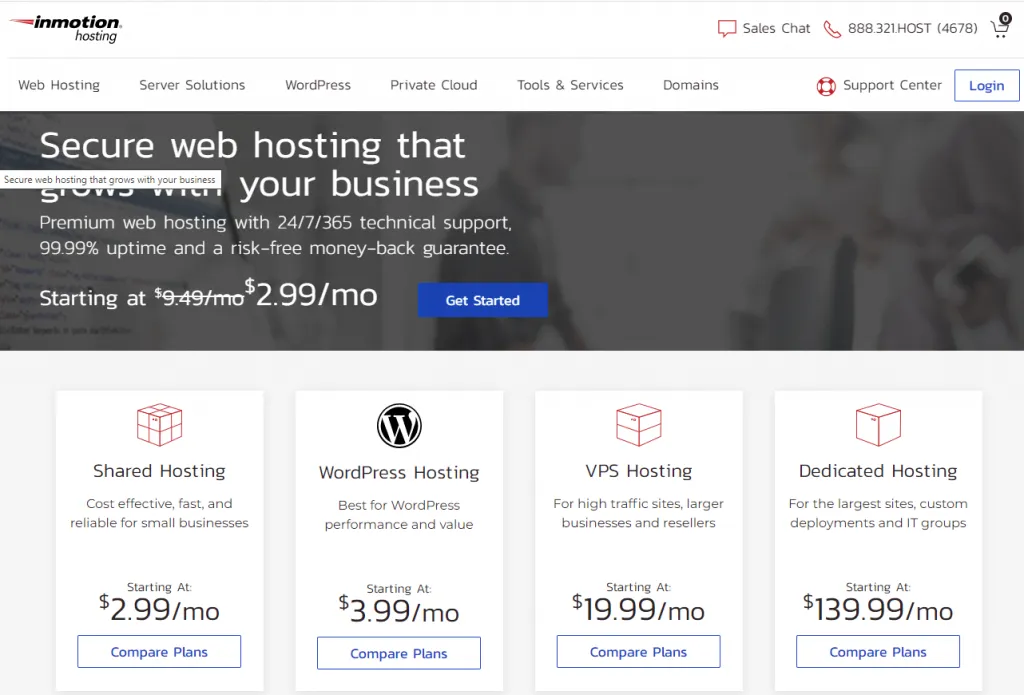Image resolution: width=1024 pixels, height=695 pixels.
Task: Click 'Cost effective, fast, and reliable' description
Action: tap(159, 513)
